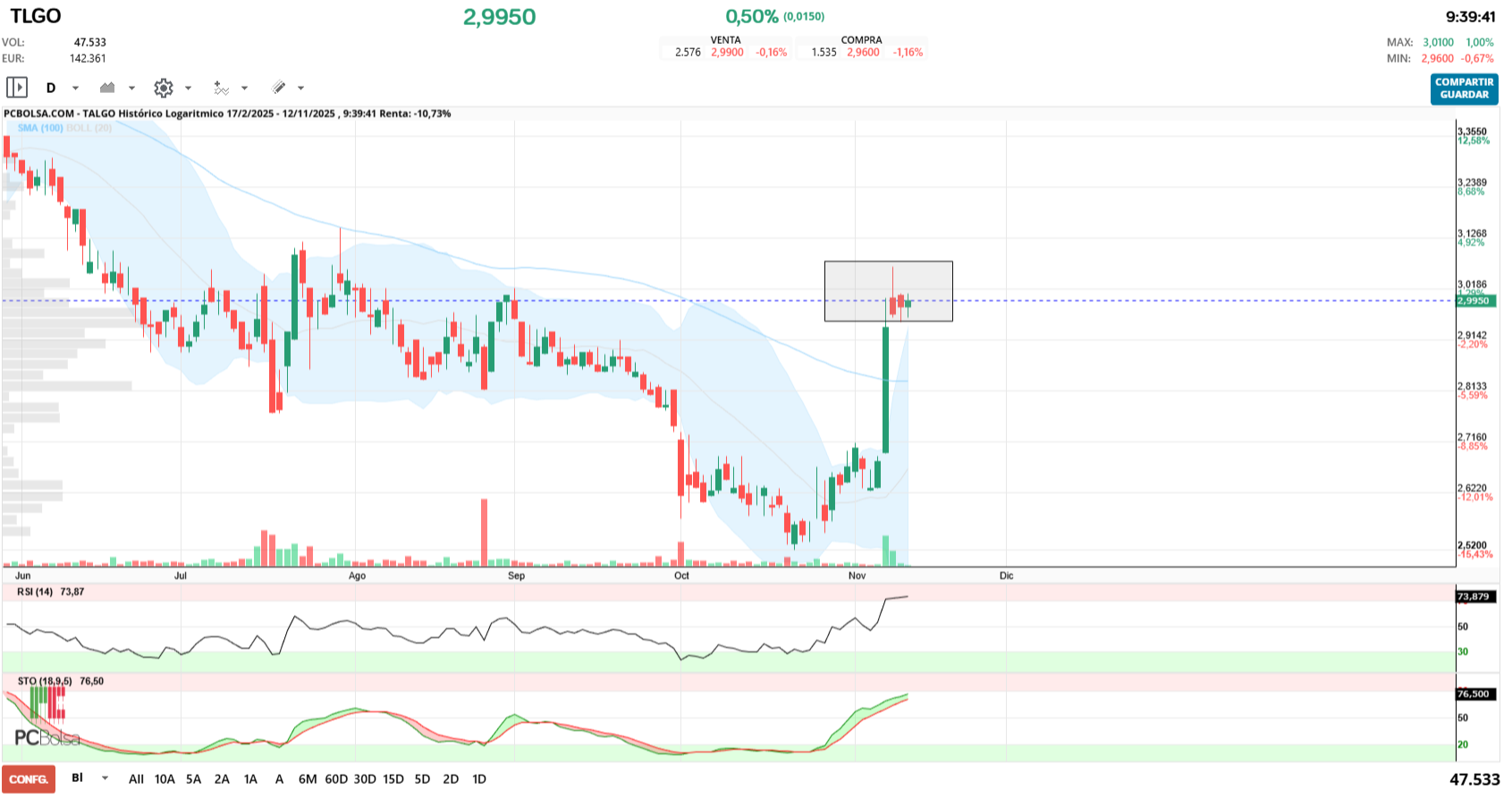Open chart settings gear icon
Screen dimensions: 1512x798
click(163, 88)
